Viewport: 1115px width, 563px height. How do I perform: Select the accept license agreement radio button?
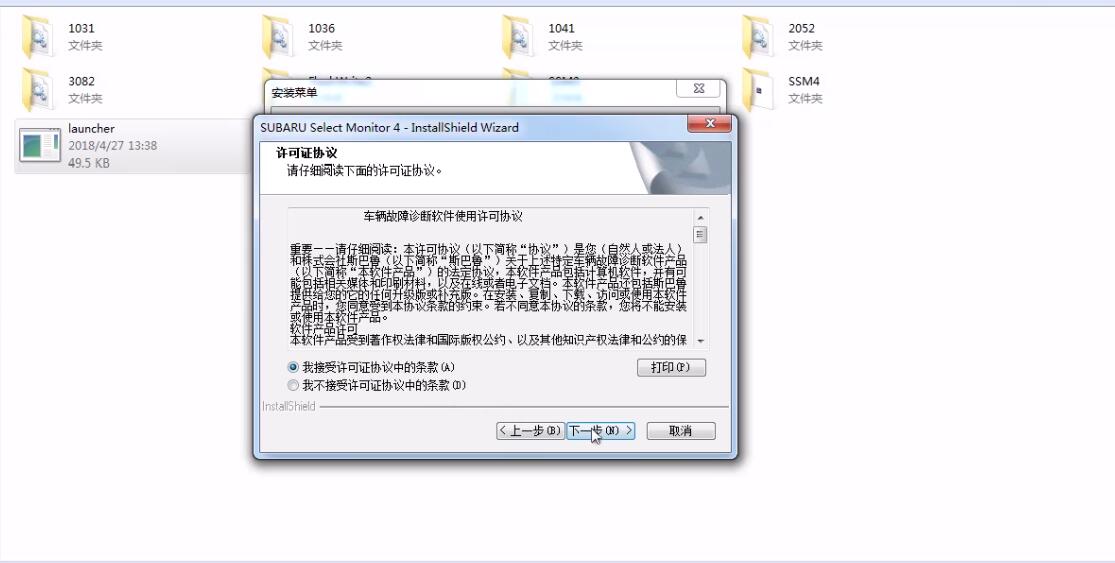(293, 368)
